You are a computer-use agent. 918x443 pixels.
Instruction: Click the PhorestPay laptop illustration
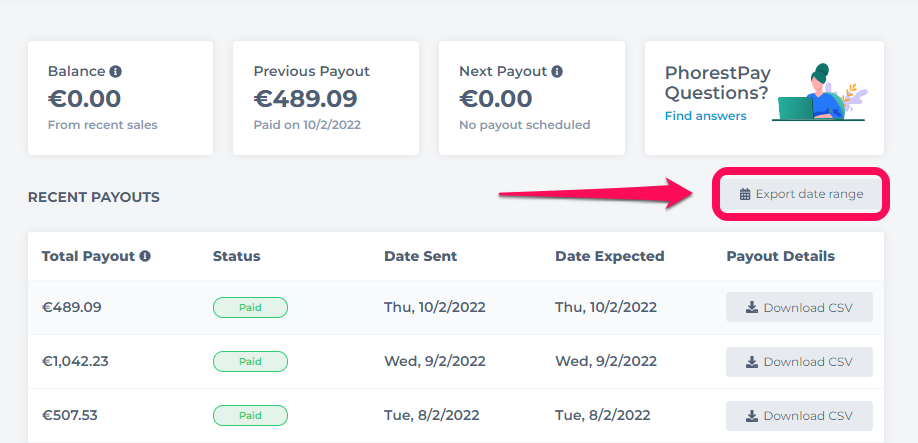821,92
